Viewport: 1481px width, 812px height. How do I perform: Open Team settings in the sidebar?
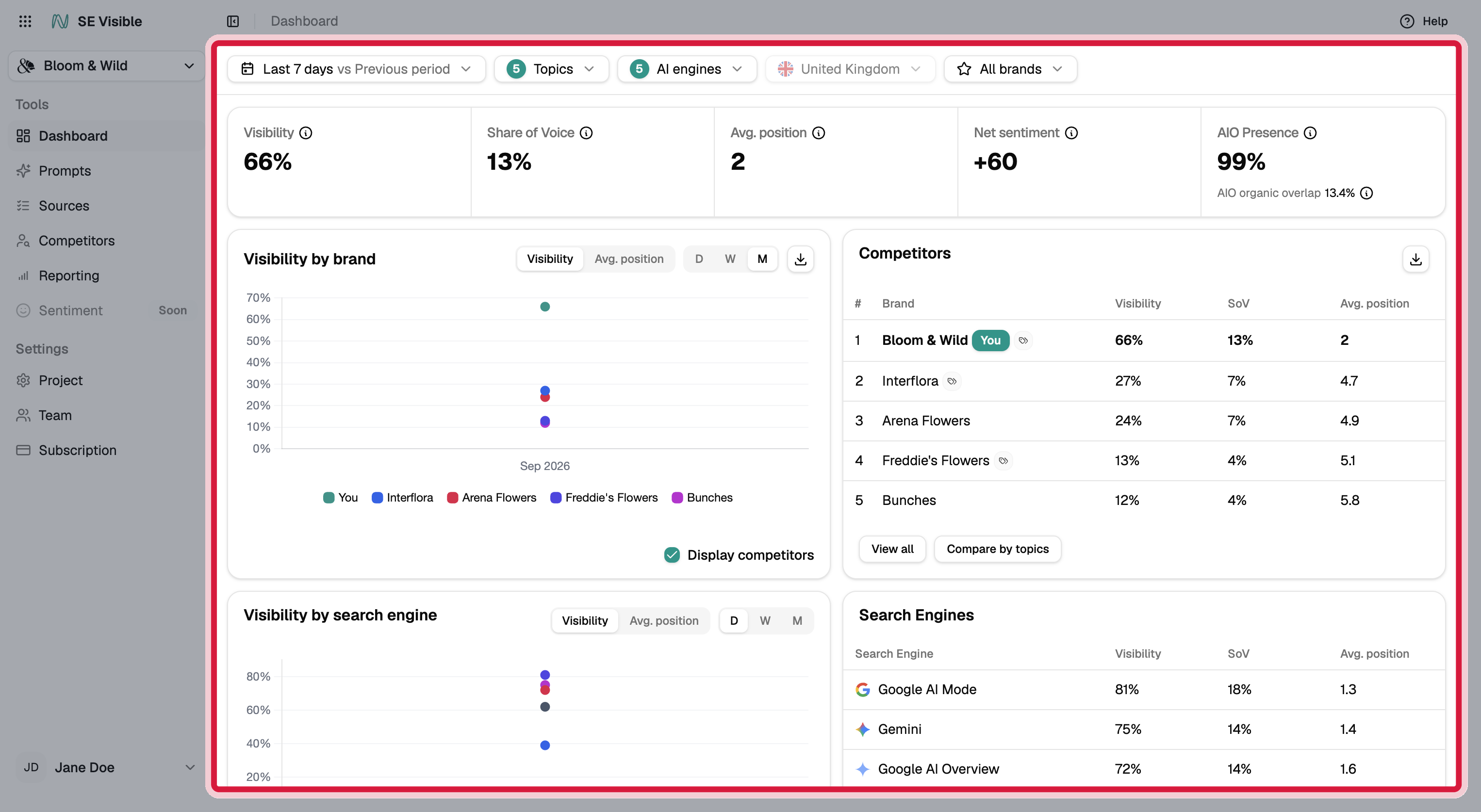tap(106, 416)
